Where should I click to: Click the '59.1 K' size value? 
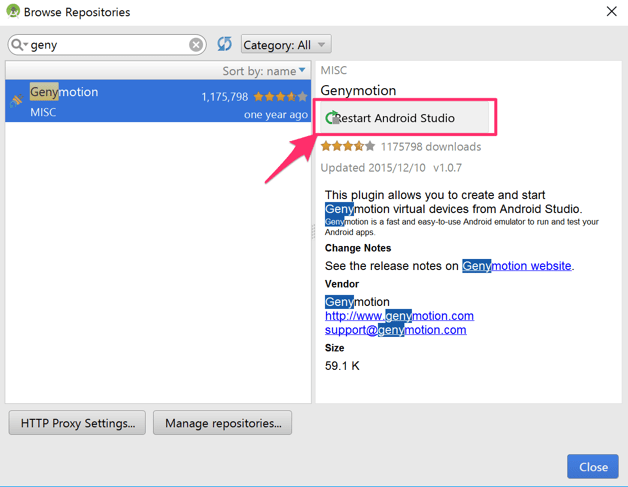[342, 366]
